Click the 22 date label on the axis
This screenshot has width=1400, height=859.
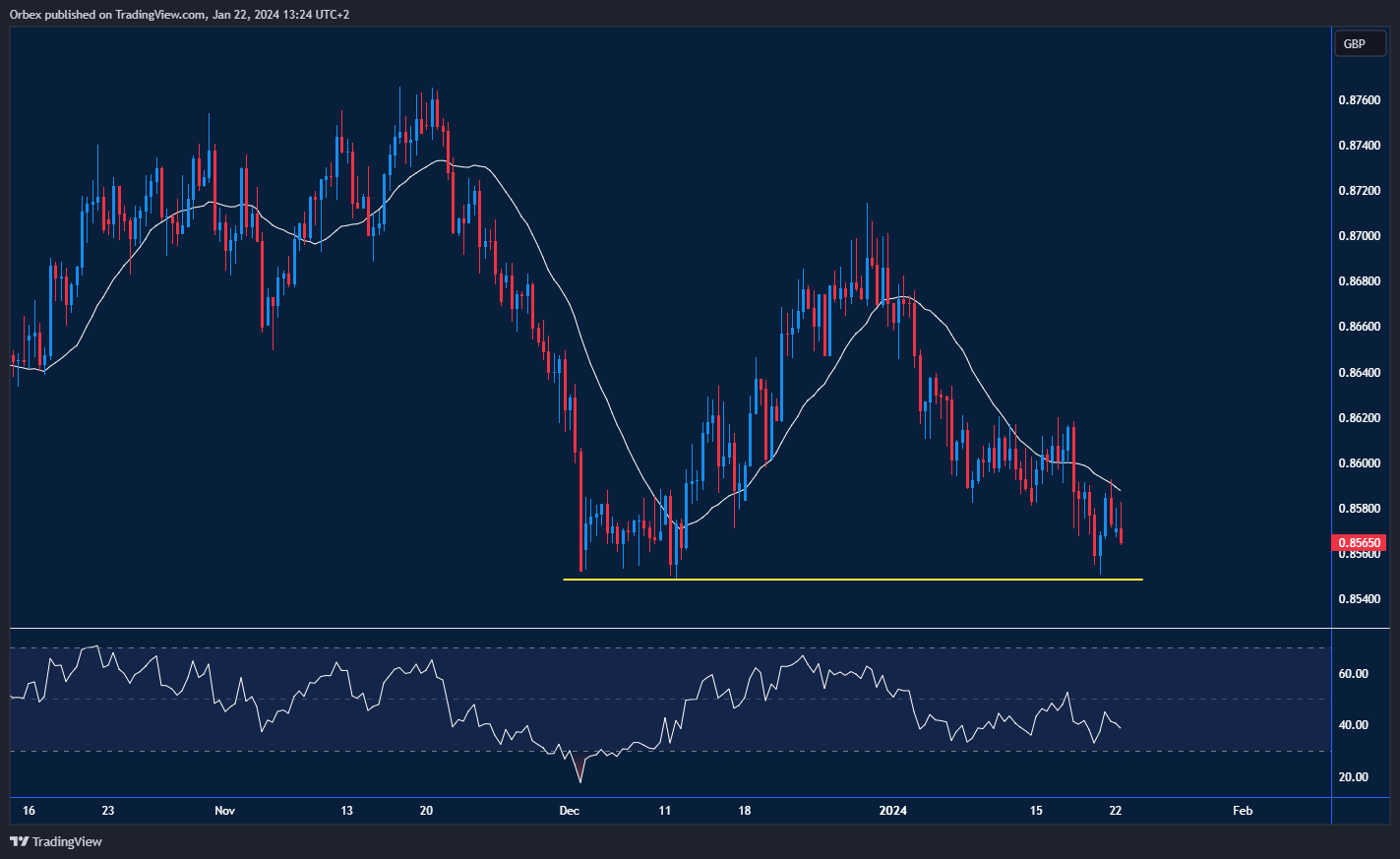pos(1115,811)
